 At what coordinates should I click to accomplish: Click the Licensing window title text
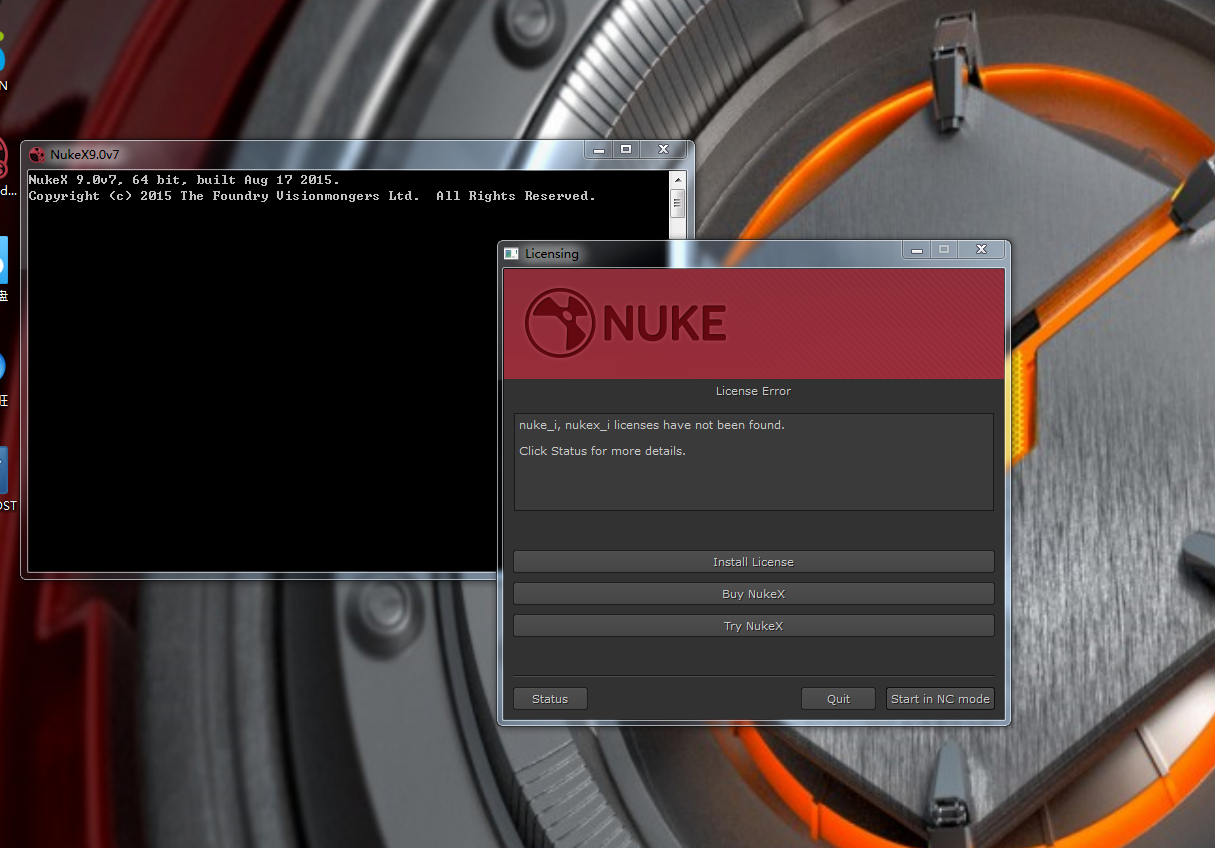click(x=552, y=254)
